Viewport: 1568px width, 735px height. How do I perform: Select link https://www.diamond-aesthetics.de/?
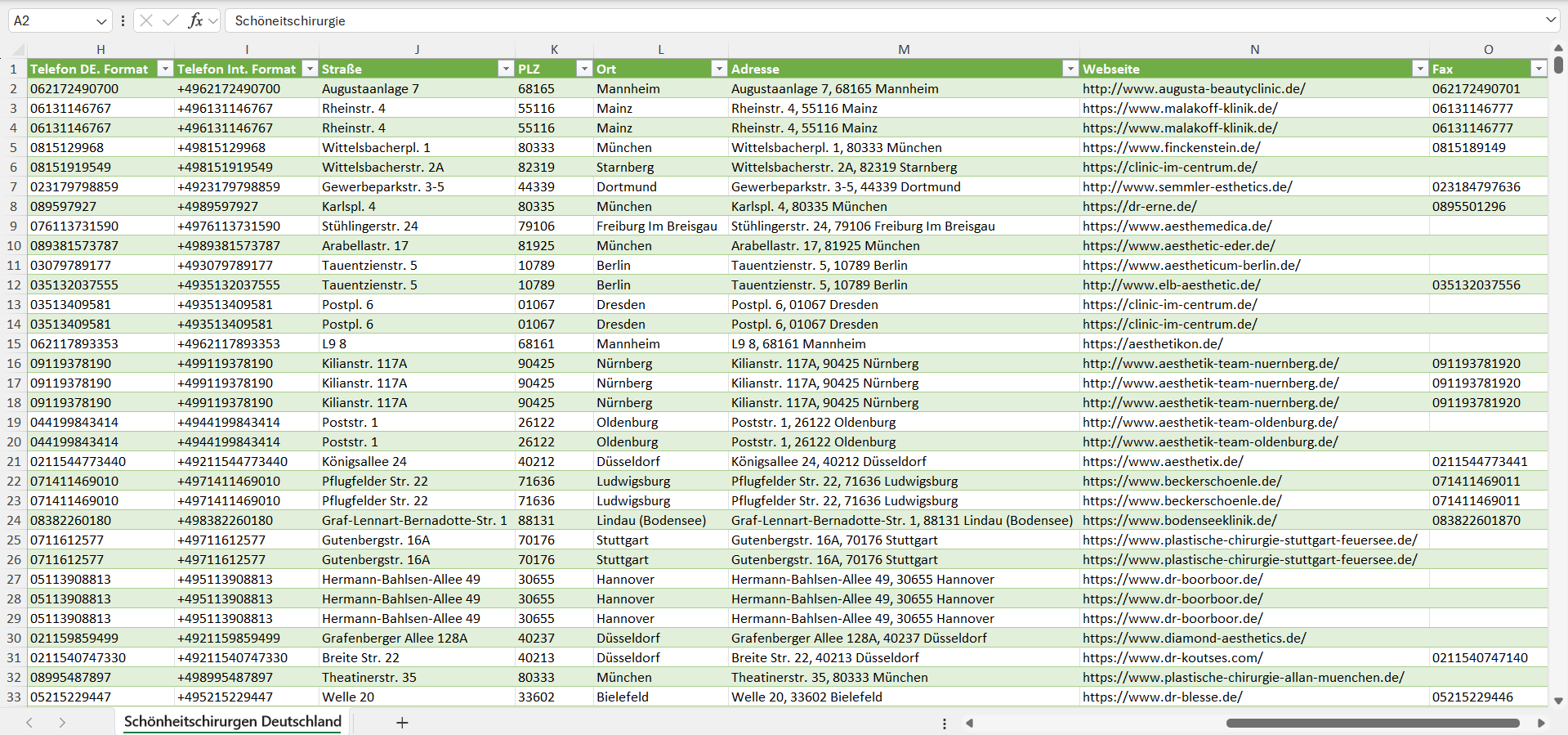coord(1194,638)
